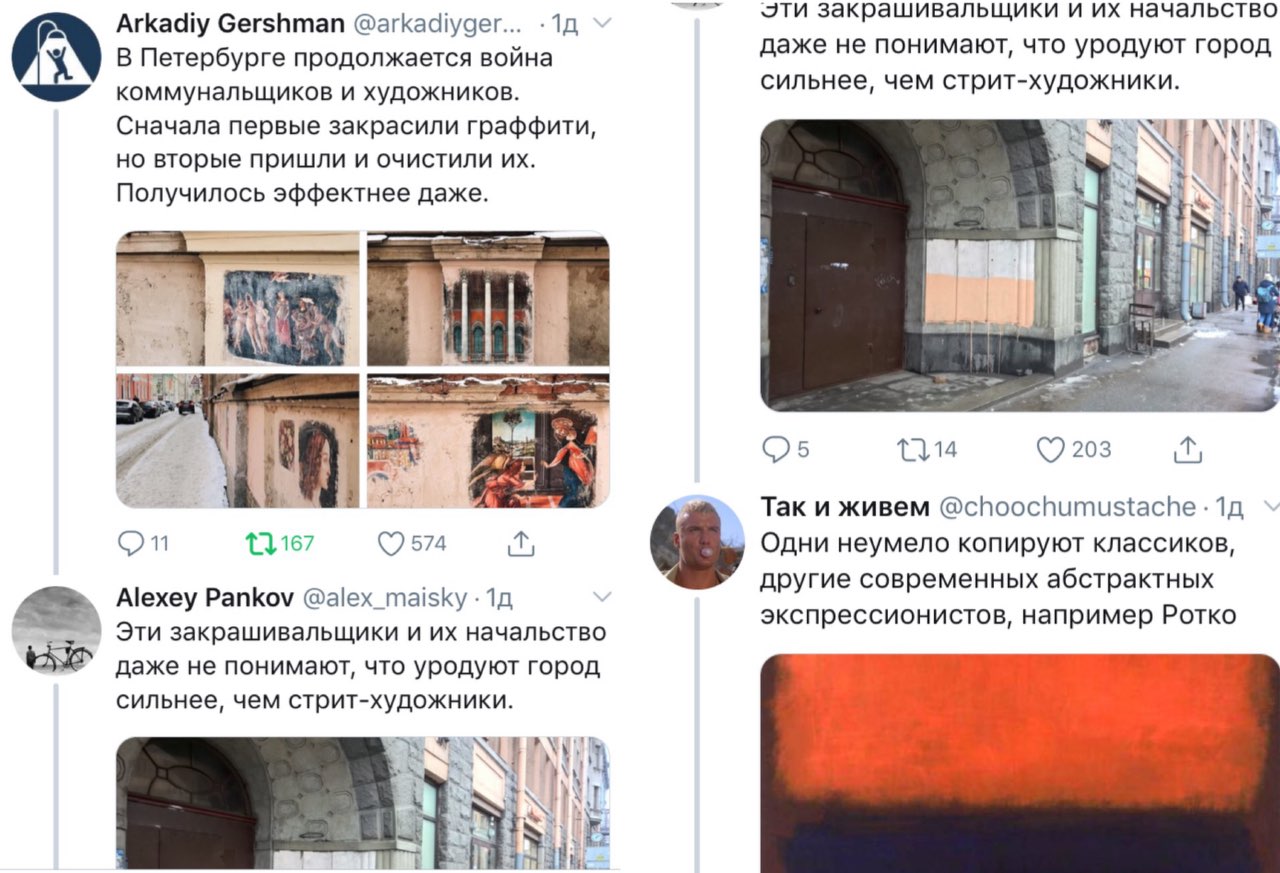This screenshot has height=873, width=1280.
Task: Open the orange Rothko painting image
Action: coord(1020,763)
